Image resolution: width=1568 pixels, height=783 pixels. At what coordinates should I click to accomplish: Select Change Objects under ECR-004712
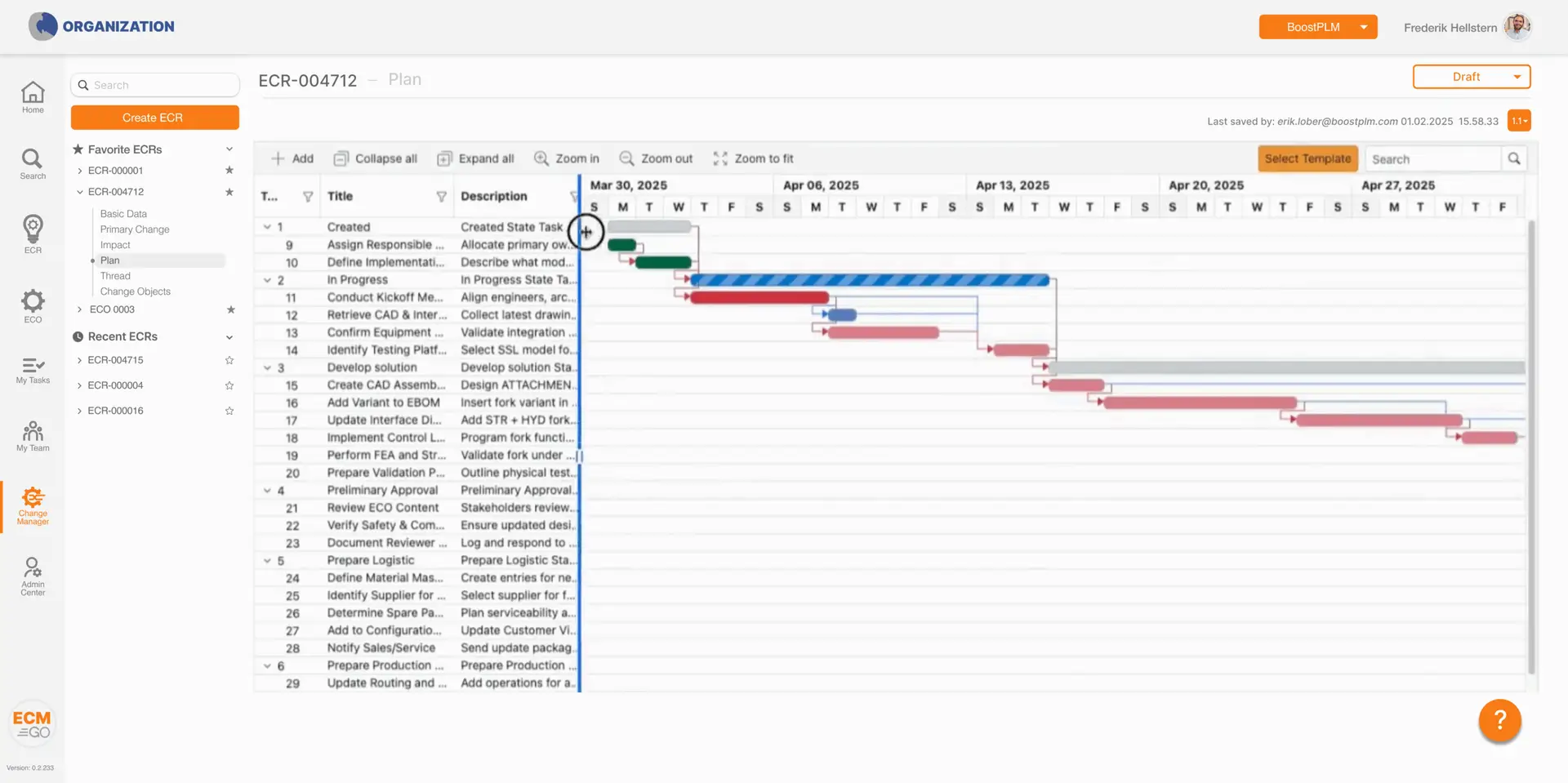point(136,291)
